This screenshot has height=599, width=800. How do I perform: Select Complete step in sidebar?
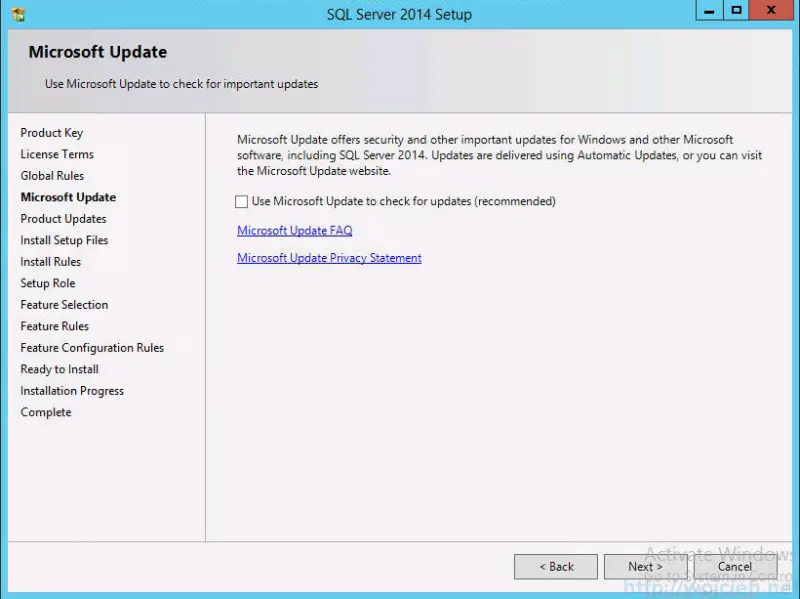pos(45,411)
